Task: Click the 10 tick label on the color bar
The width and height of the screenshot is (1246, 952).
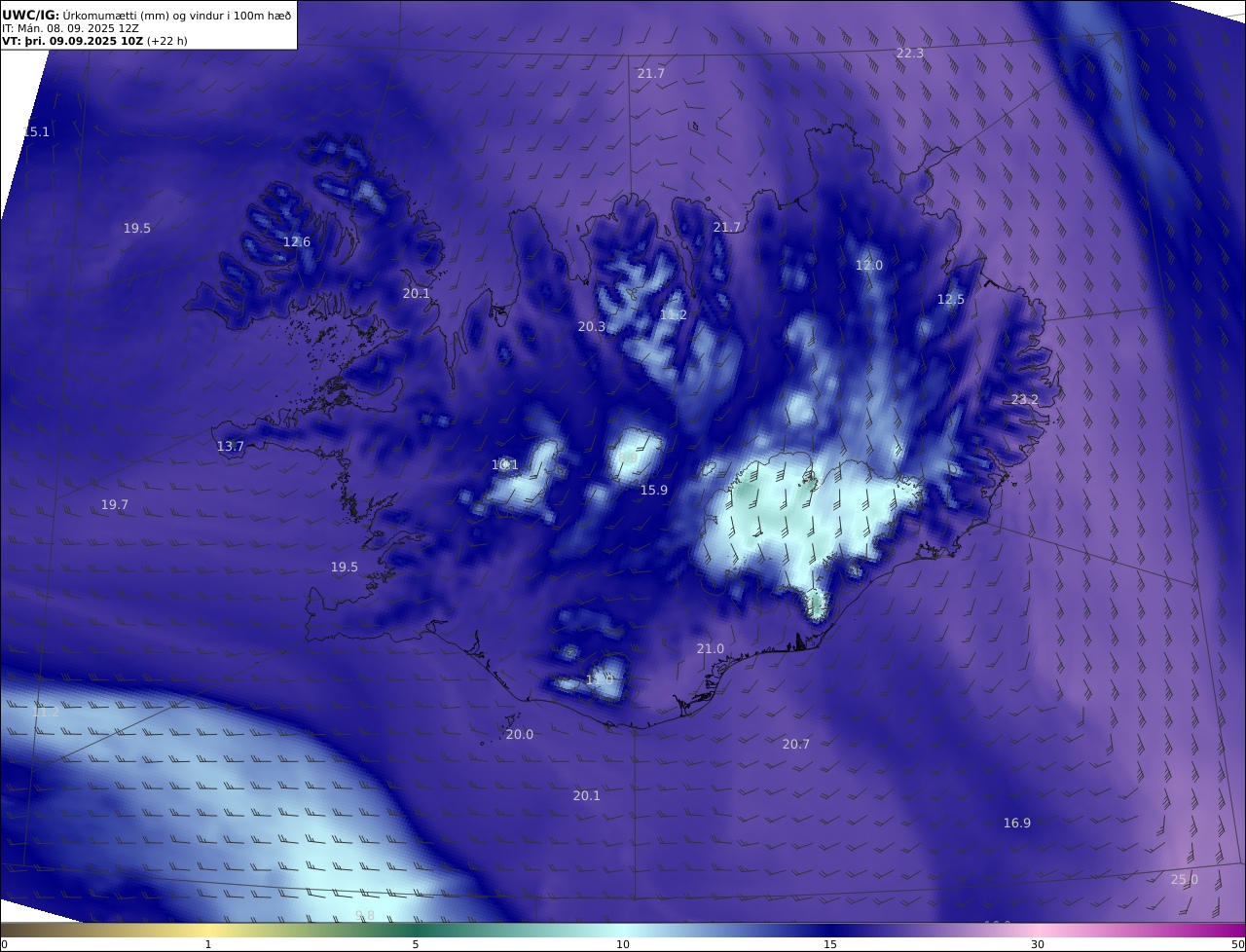Action: point(623,944)
